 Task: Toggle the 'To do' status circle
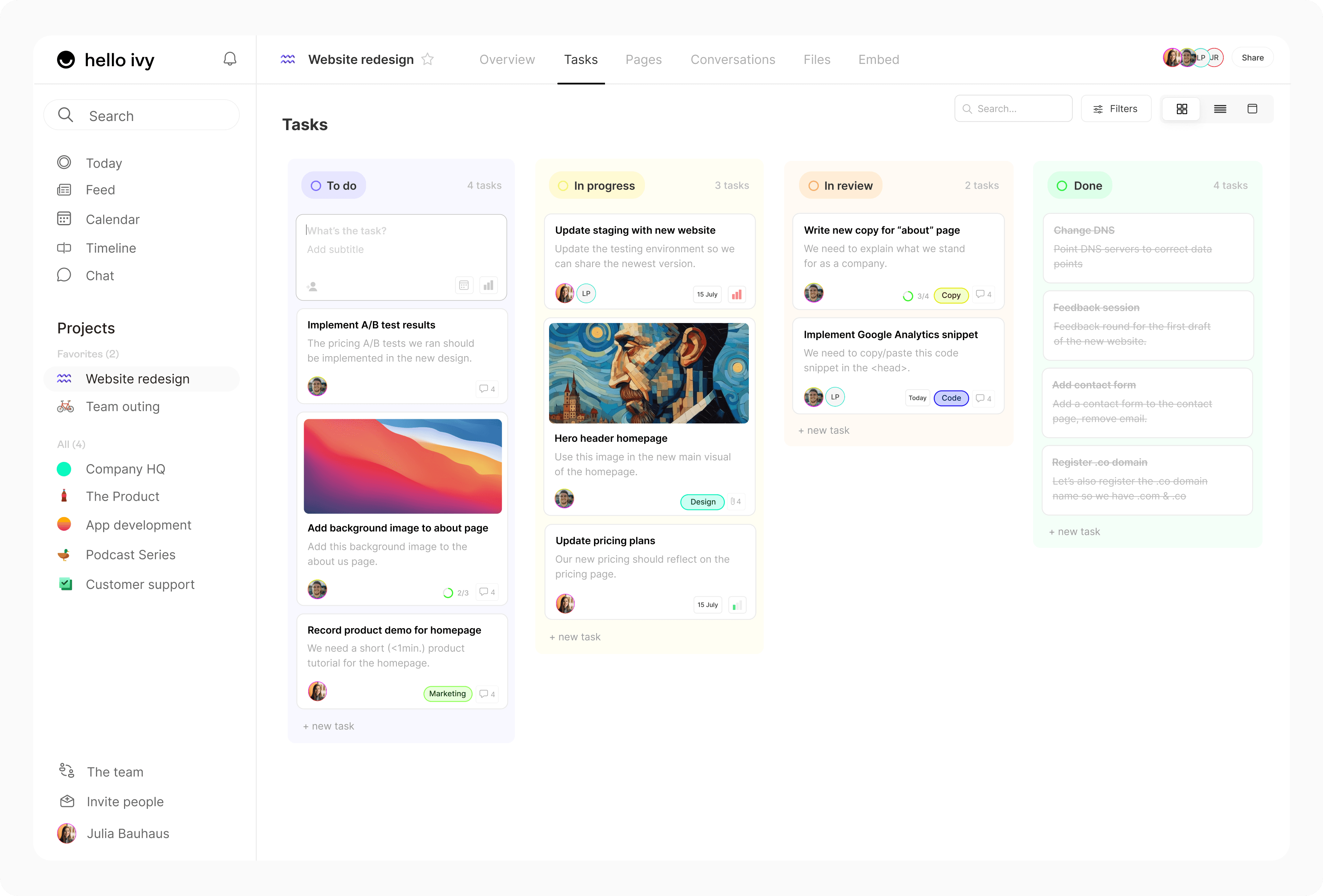(316, 185)
